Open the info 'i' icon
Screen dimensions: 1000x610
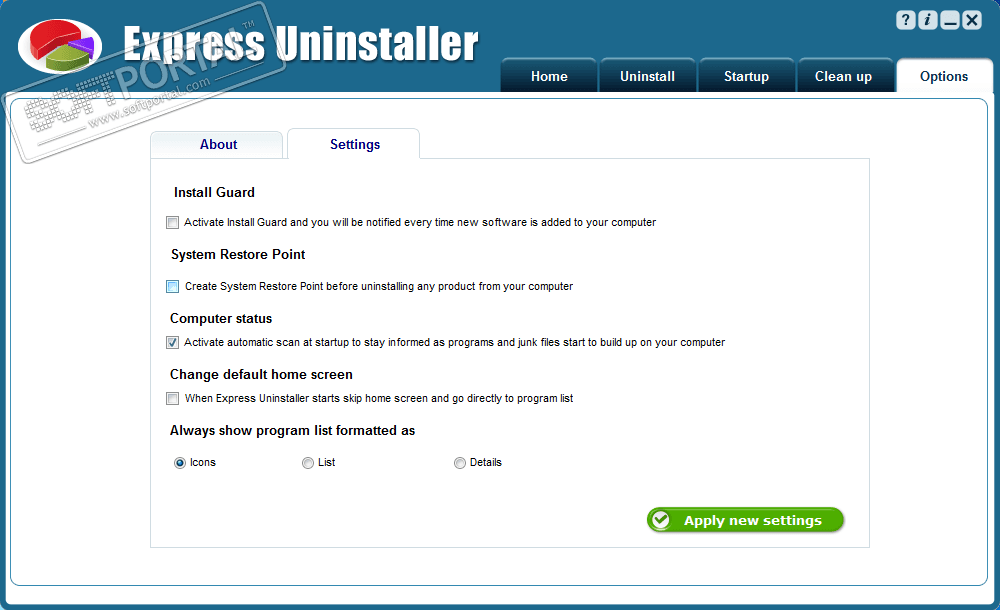pos(927,20)
